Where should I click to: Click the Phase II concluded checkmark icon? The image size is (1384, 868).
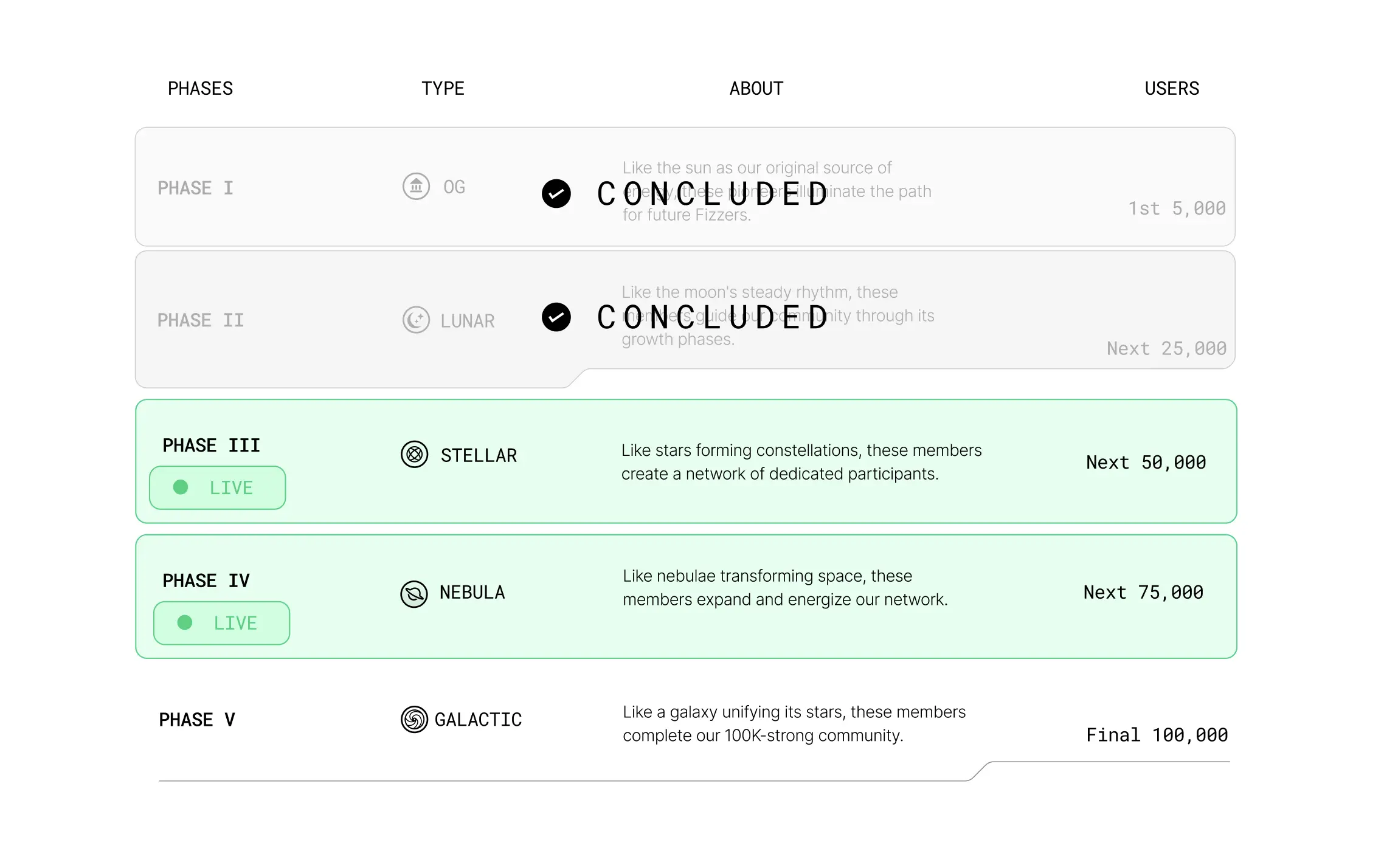pos(556,317)
